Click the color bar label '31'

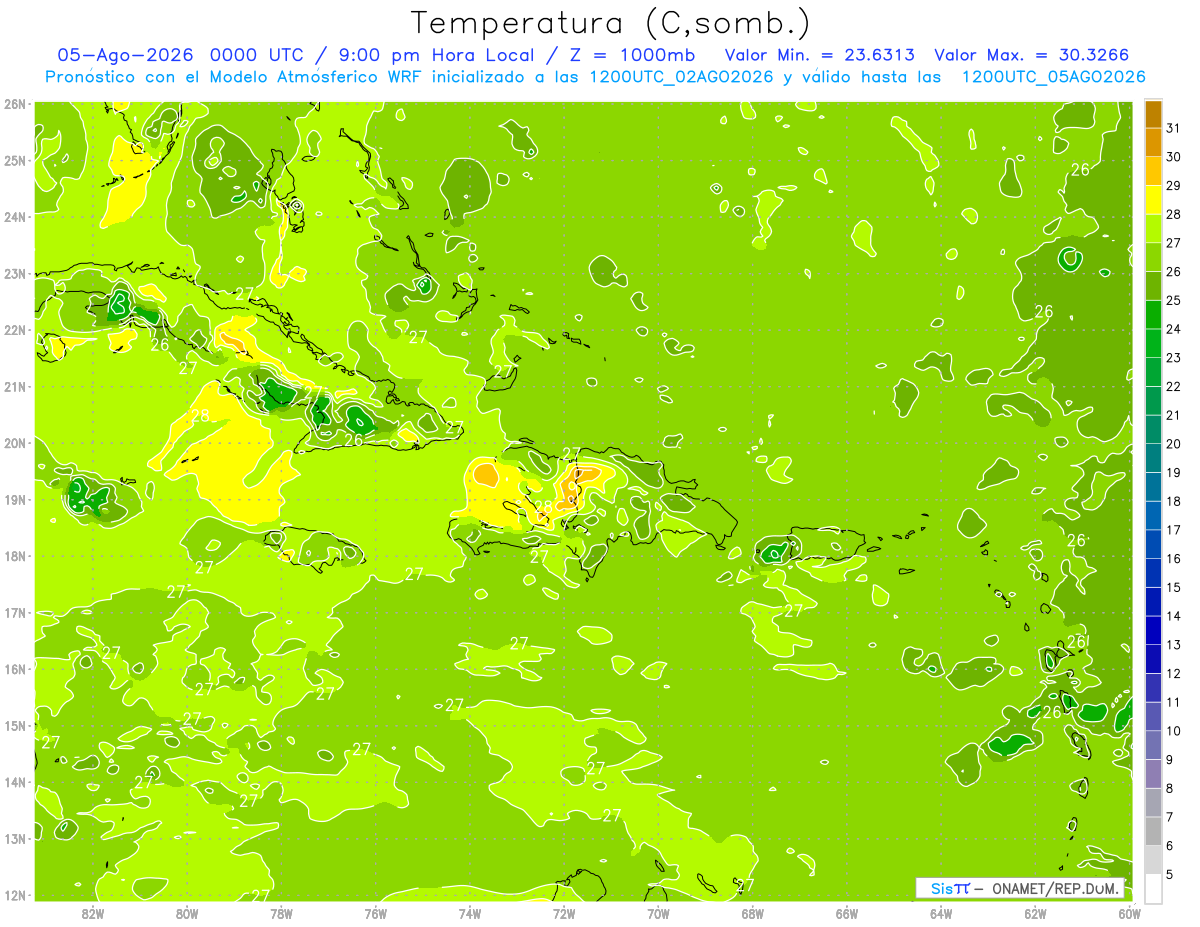pyautogui.click(x=1174, y=128)
